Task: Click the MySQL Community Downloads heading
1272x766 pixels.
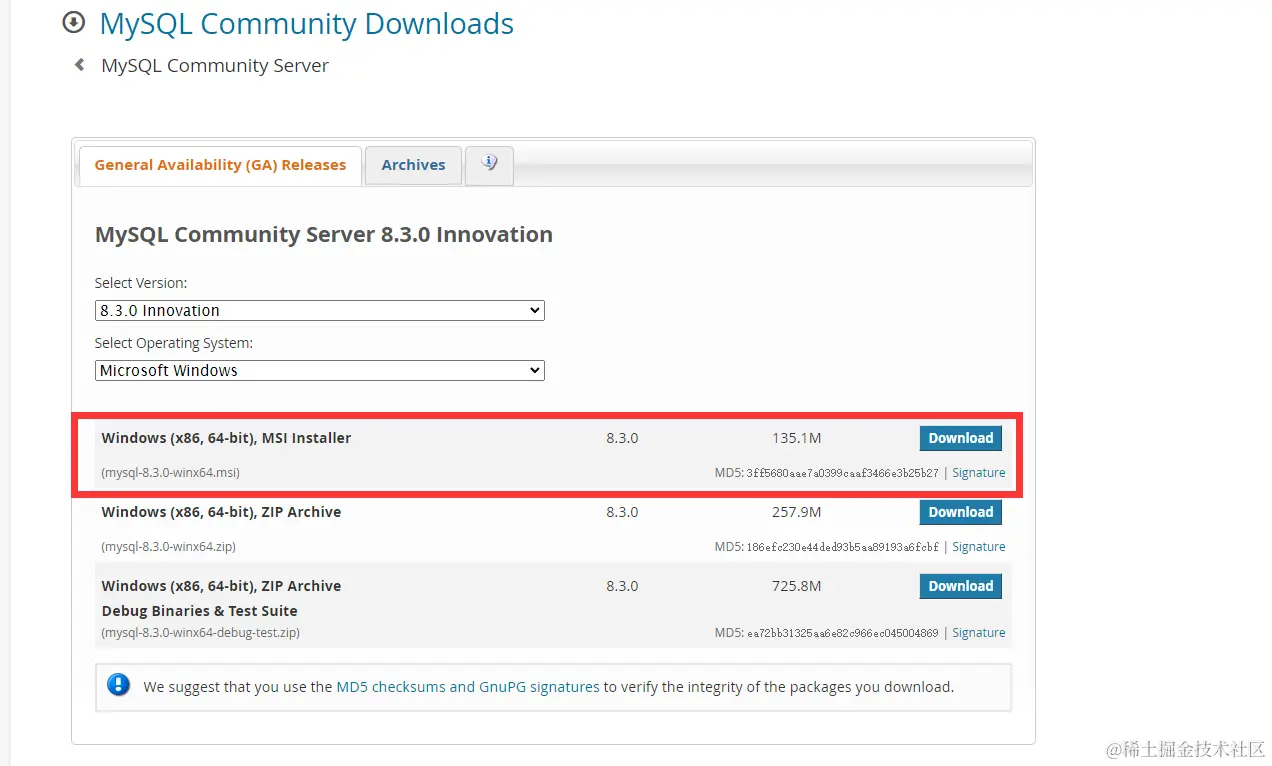Action: click(x=306, y=24)
